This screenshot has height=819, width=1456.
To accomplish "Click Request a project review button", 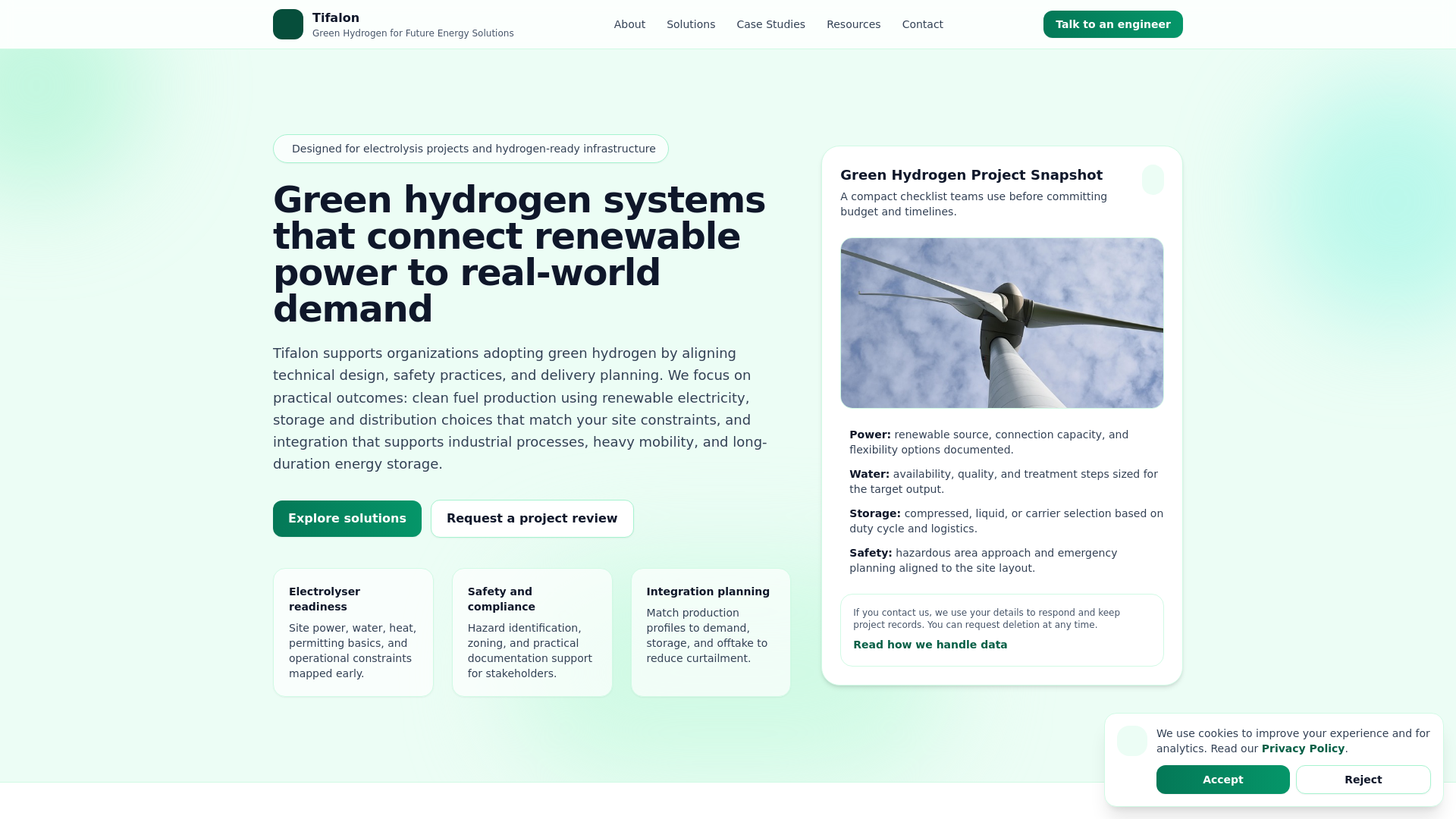I will [x=532, y=519].
